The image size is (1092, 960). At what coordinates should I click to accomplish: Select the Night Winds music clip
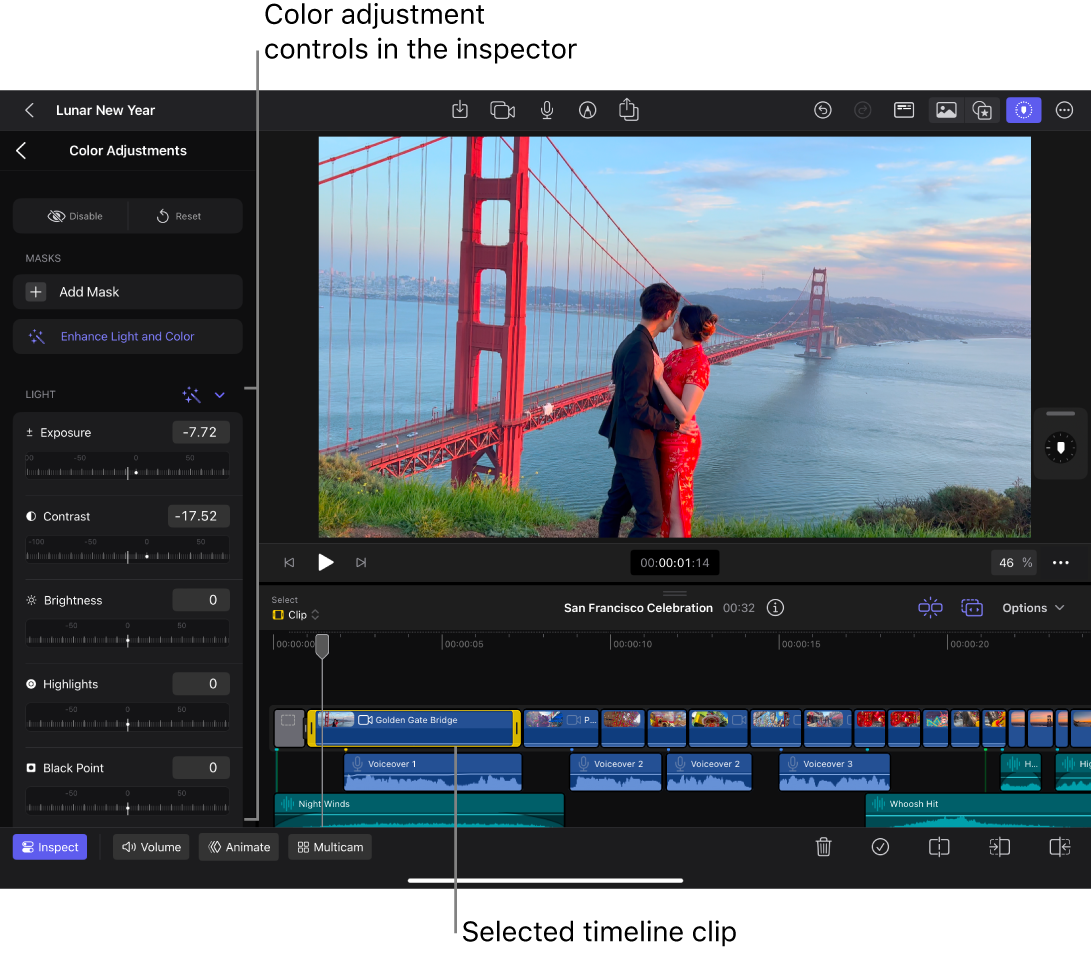[419, 810]
